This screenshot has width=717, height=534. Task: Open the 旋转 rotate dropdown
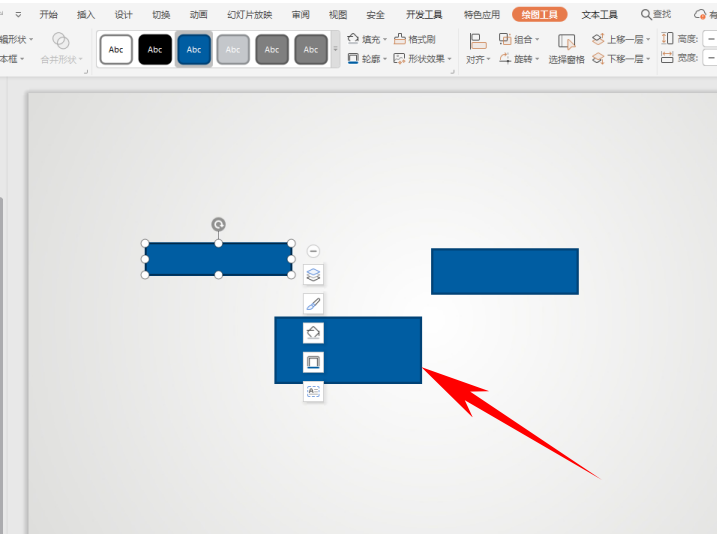(x=519, y=59)
